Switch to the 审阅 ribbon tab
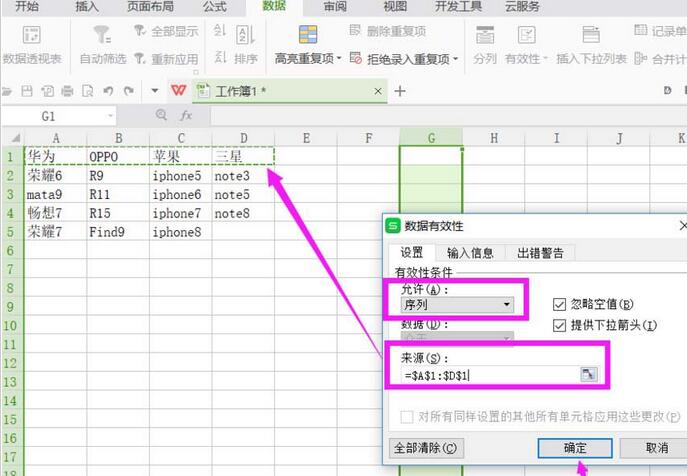The image size is (687, 476). pyautogui.click(x=335, y=7)
